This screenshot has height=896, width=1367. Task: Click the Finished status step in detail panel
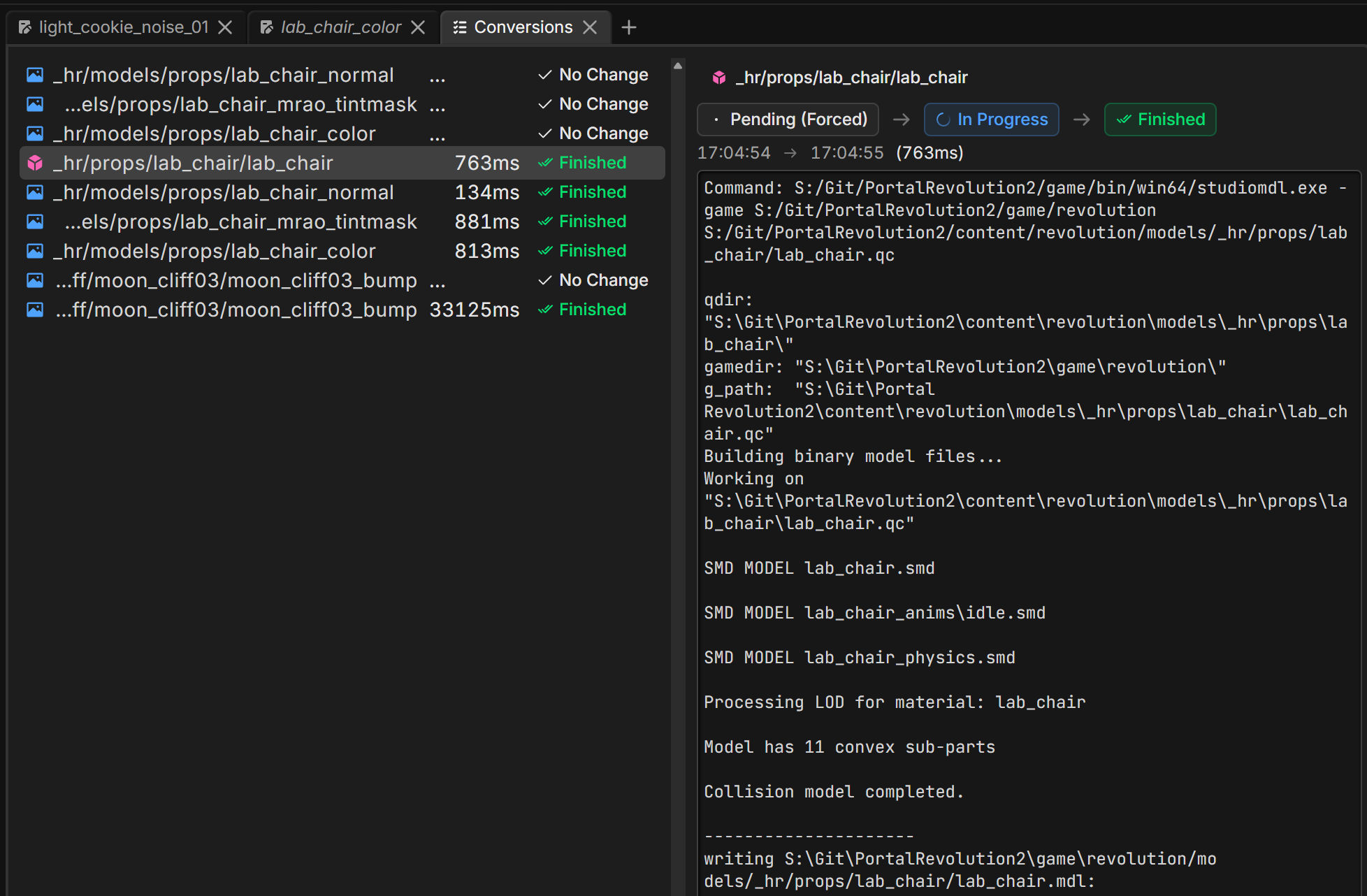click(x=1160, y=120)
